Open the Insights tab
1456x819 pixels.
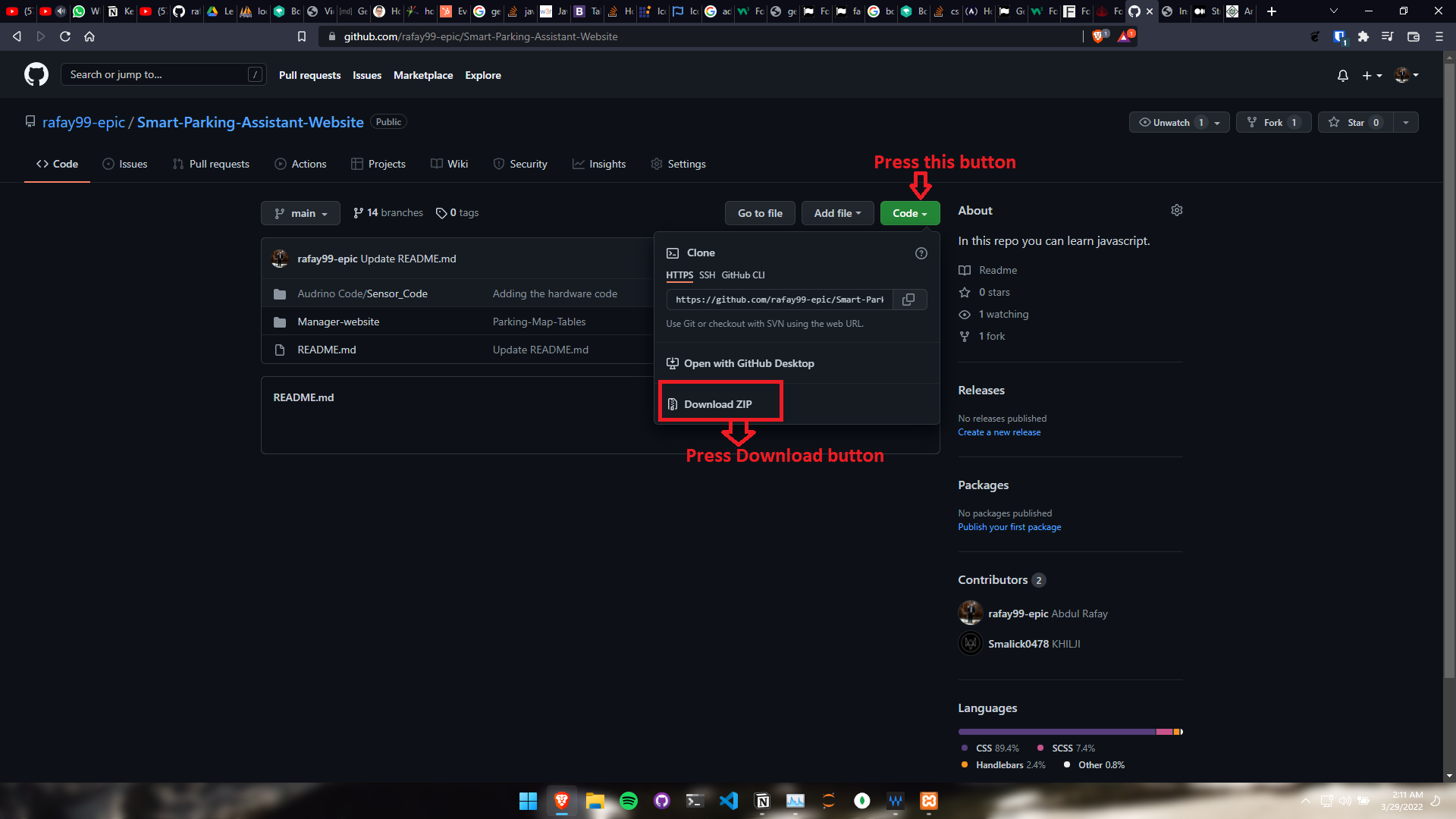coord(599,164)
